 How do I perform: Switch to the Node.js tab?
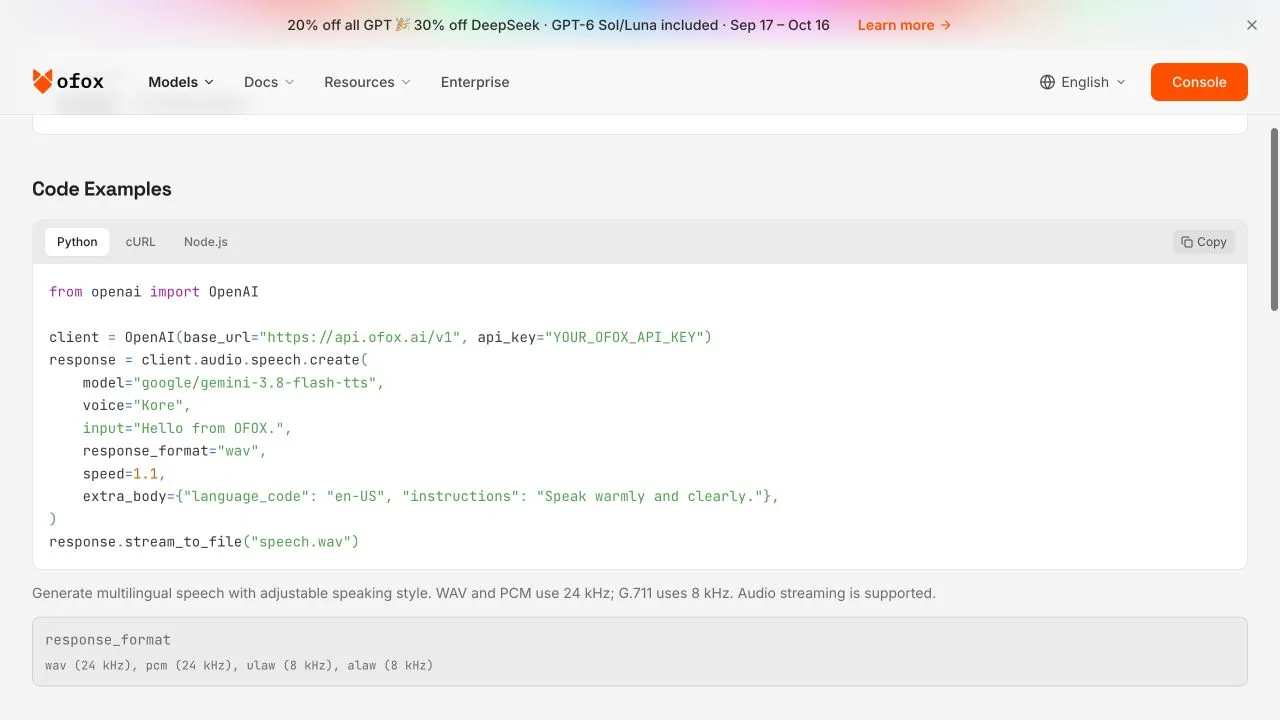point(206,242)
